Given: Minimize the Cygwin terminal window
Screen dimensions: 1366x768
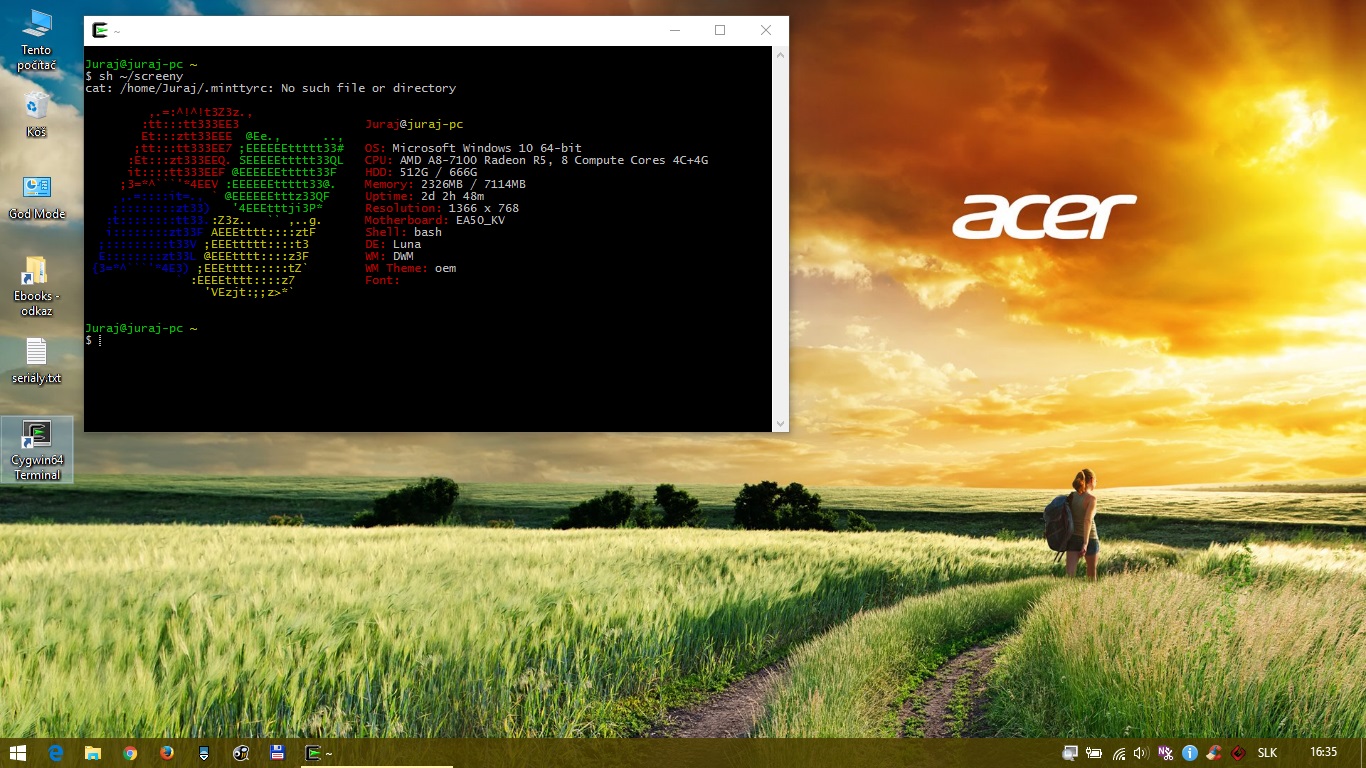Looking at the screenshot, I should [x=673, y=30].
